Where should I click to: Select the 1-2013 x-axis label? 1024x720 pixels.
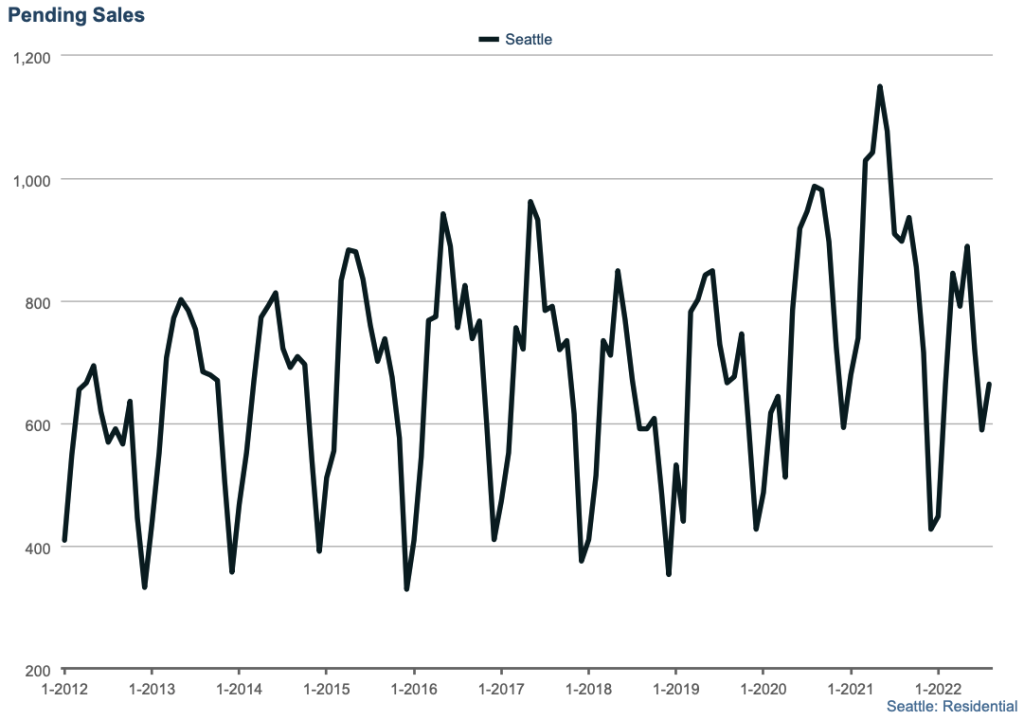[x=151, y=690]
